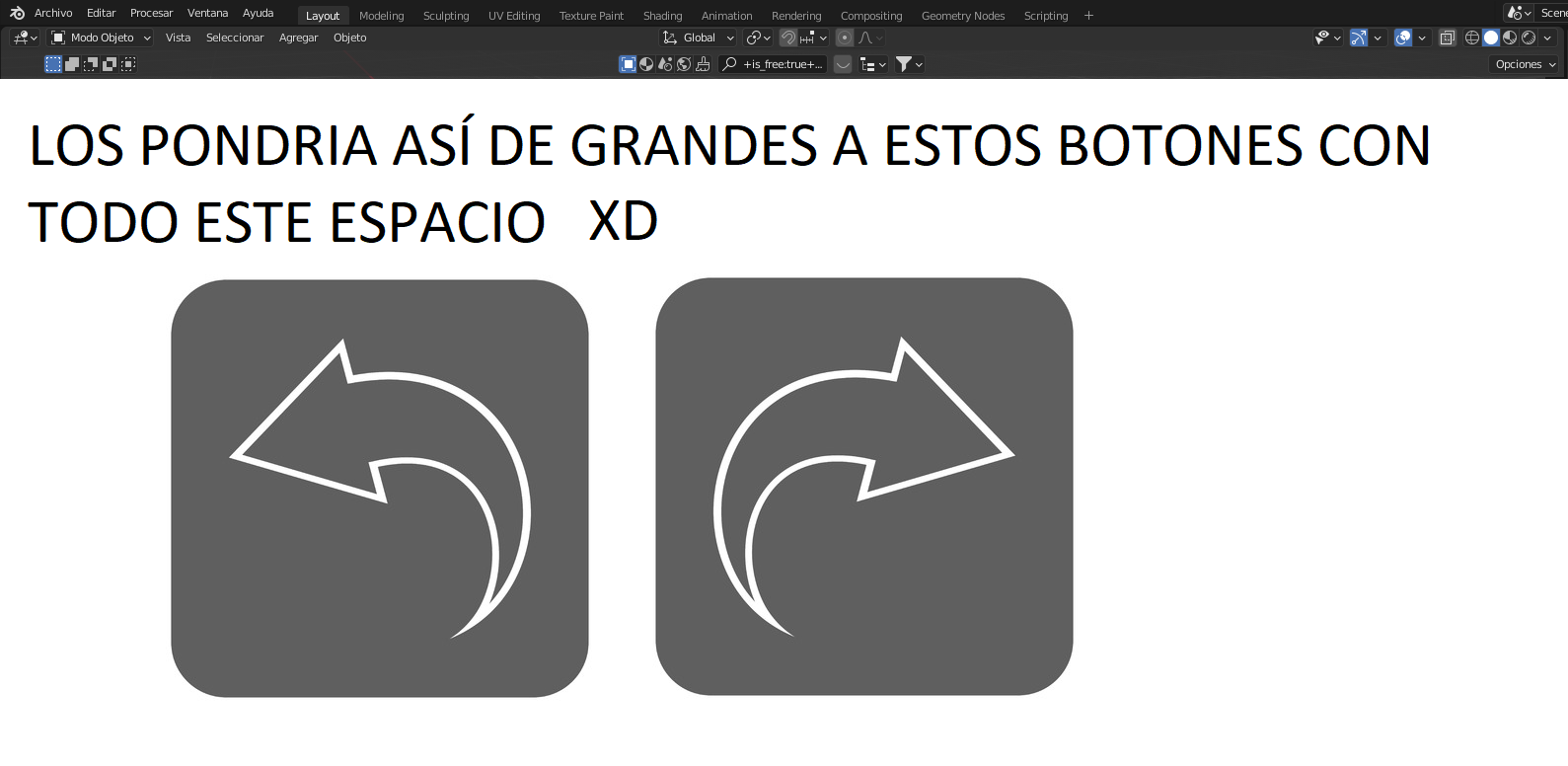
Task: Open the snapping elements dropdown
Action: tap(814, 38)
